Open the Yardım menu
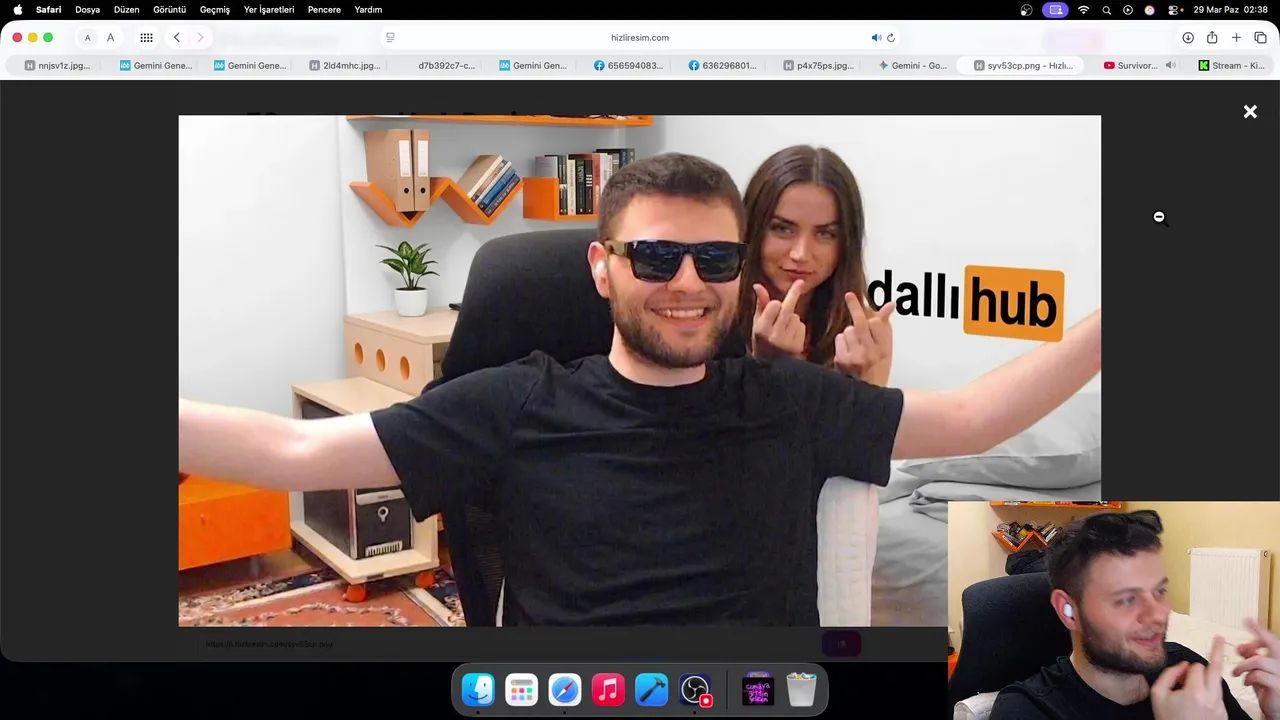This screenshot has height=720, width=1280. point(368,10)
